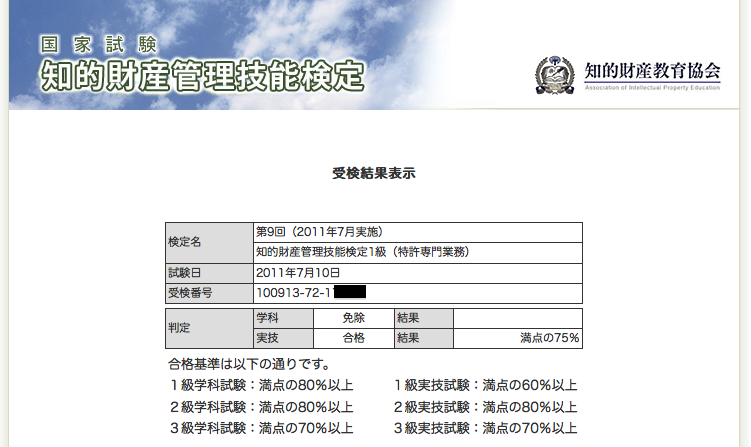The height and width of the screenshot is (447, 751).
Task: Select the 受検結果表示 page heading
Action: (x=374, y=173)
